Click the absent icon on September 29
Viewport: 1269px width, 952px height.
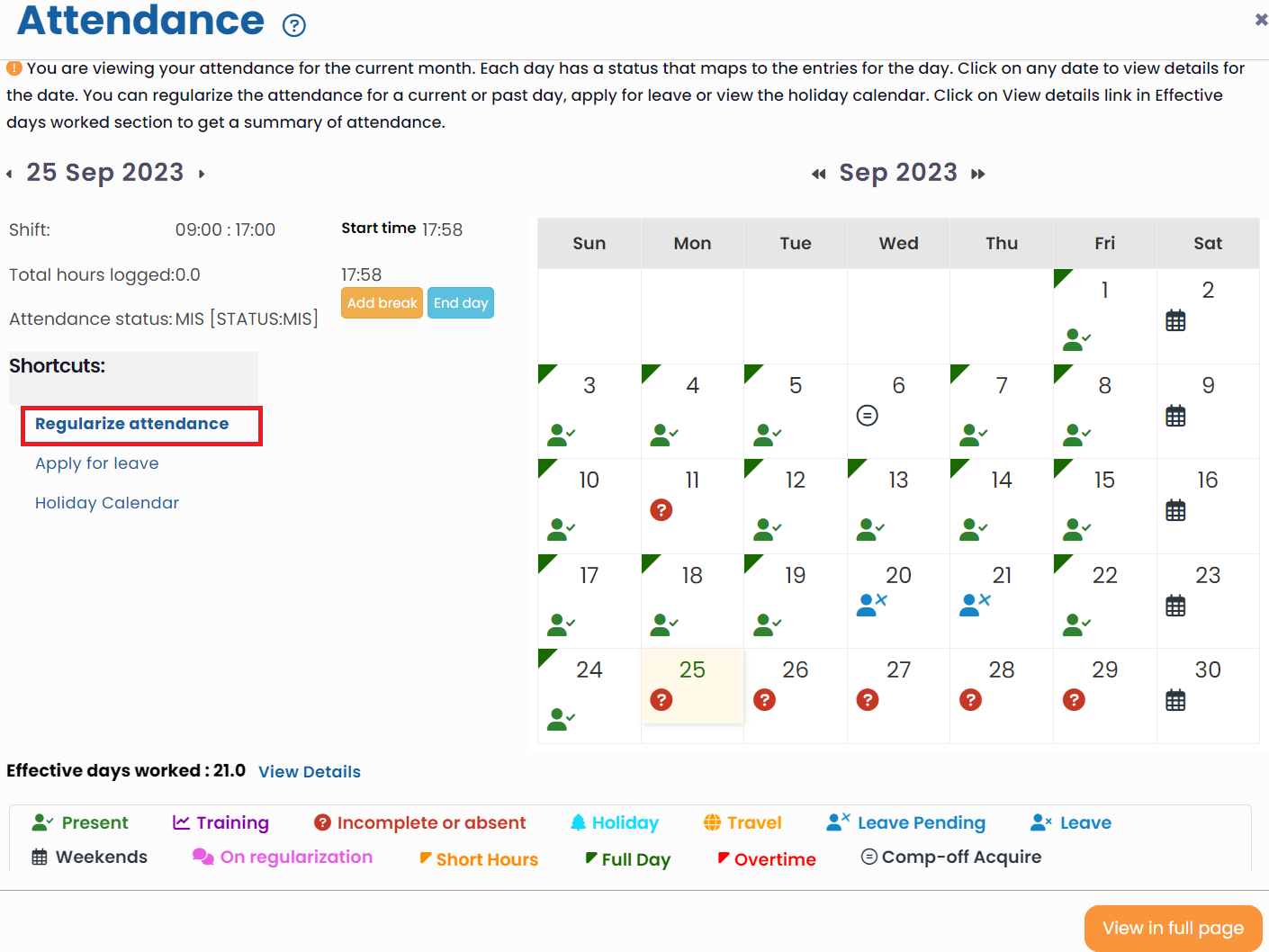(1074, 700)
